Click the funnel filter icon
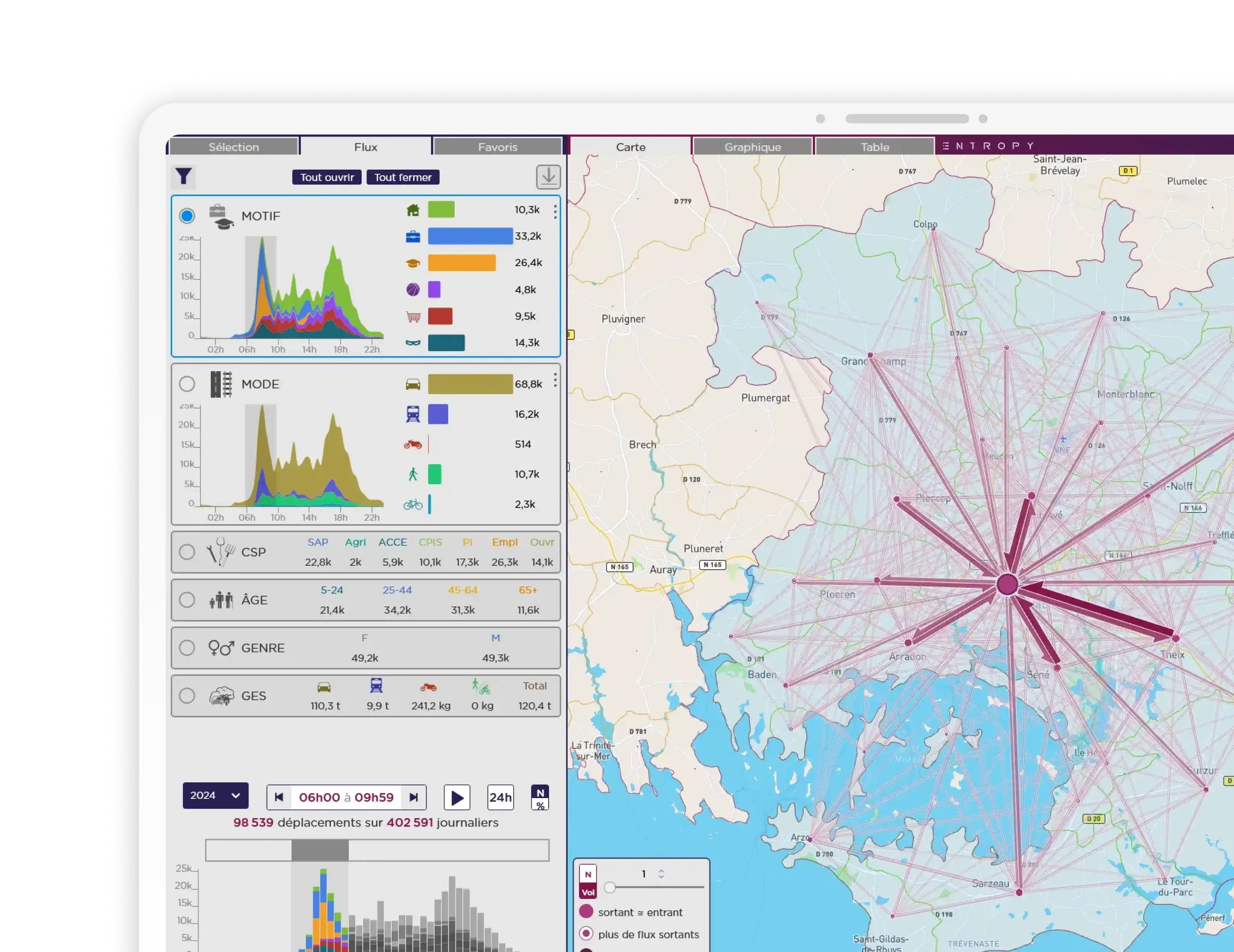 tap(184, 177)
